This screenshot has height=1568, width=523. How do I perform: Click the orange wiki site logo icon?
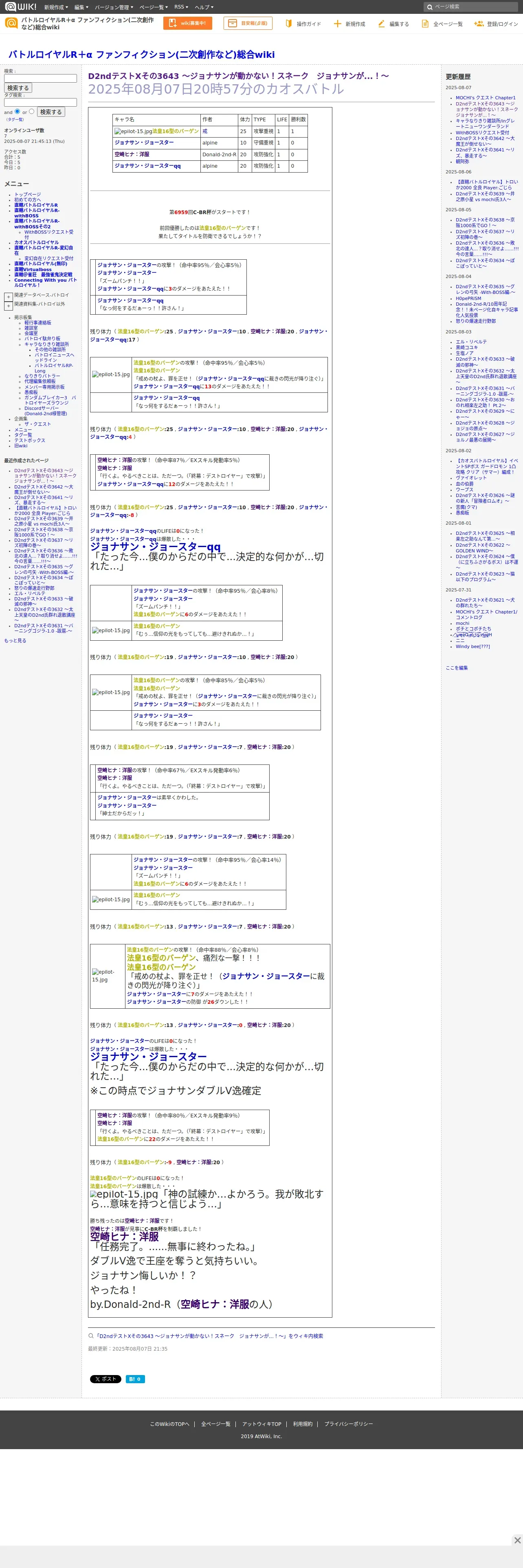(11, 23)
